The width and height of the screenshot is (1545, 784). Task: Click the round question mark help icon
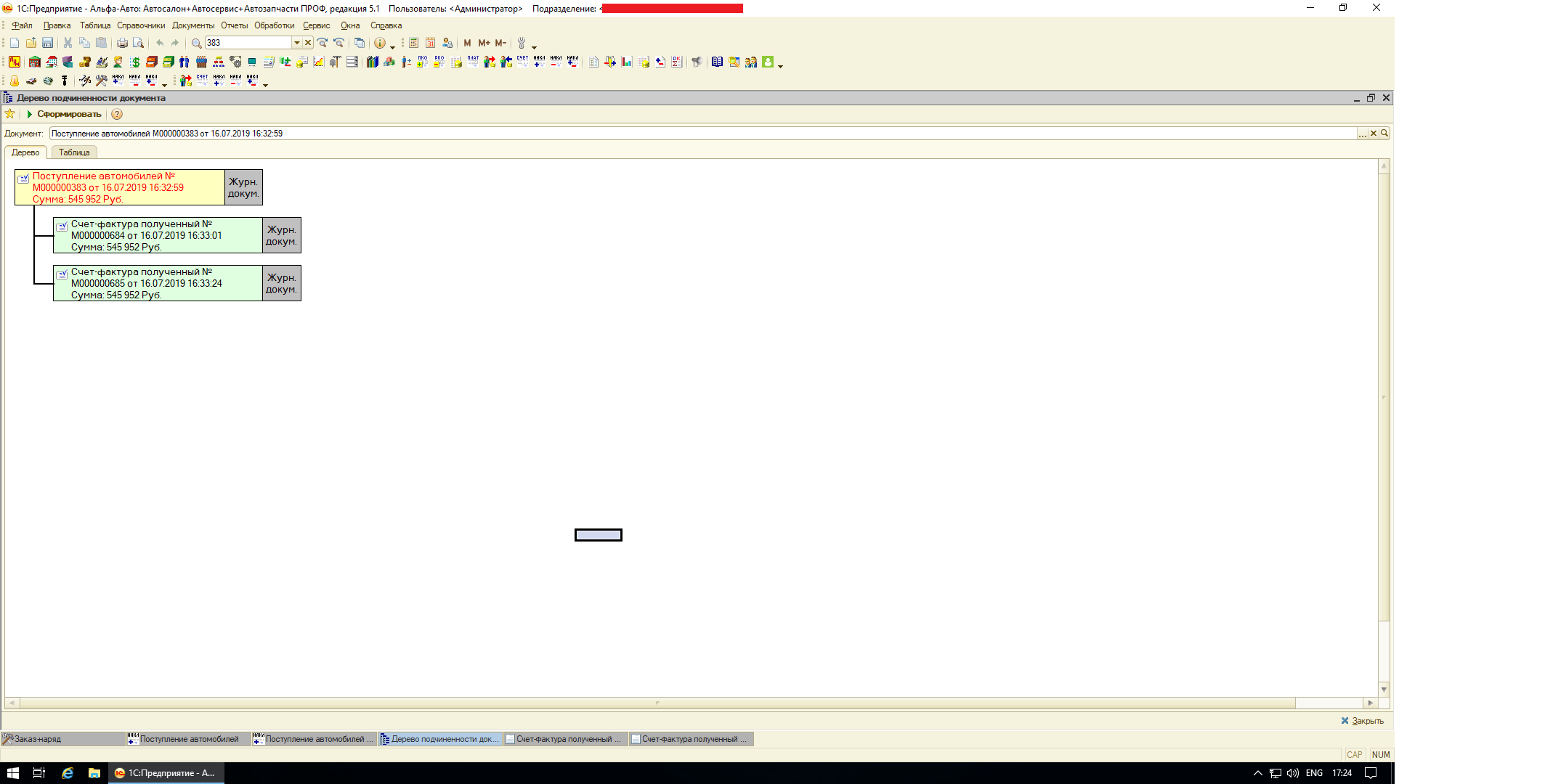117,114
